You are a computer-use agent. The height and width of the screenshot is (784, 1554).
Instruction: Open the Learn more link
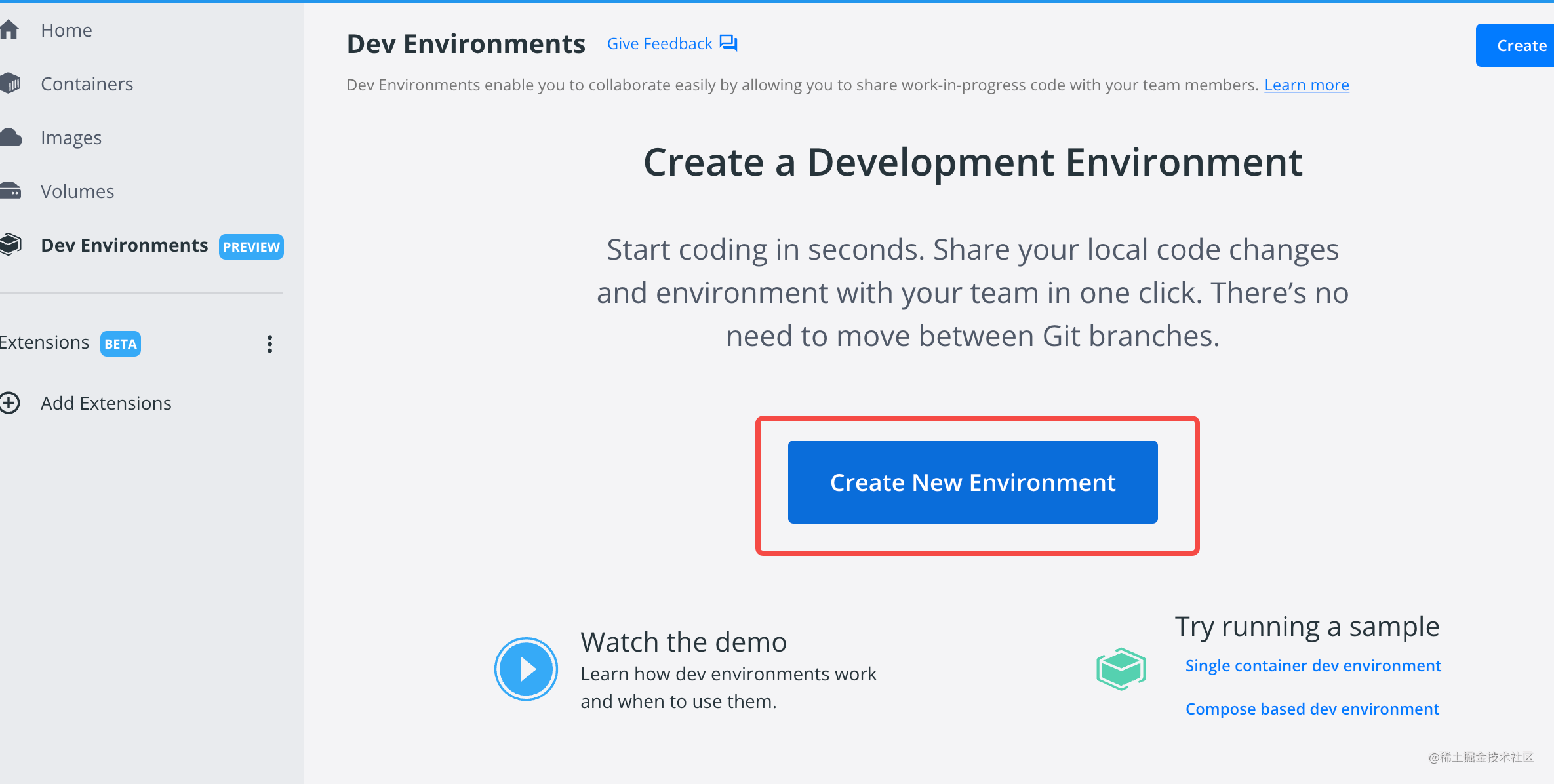(1306, 85)
